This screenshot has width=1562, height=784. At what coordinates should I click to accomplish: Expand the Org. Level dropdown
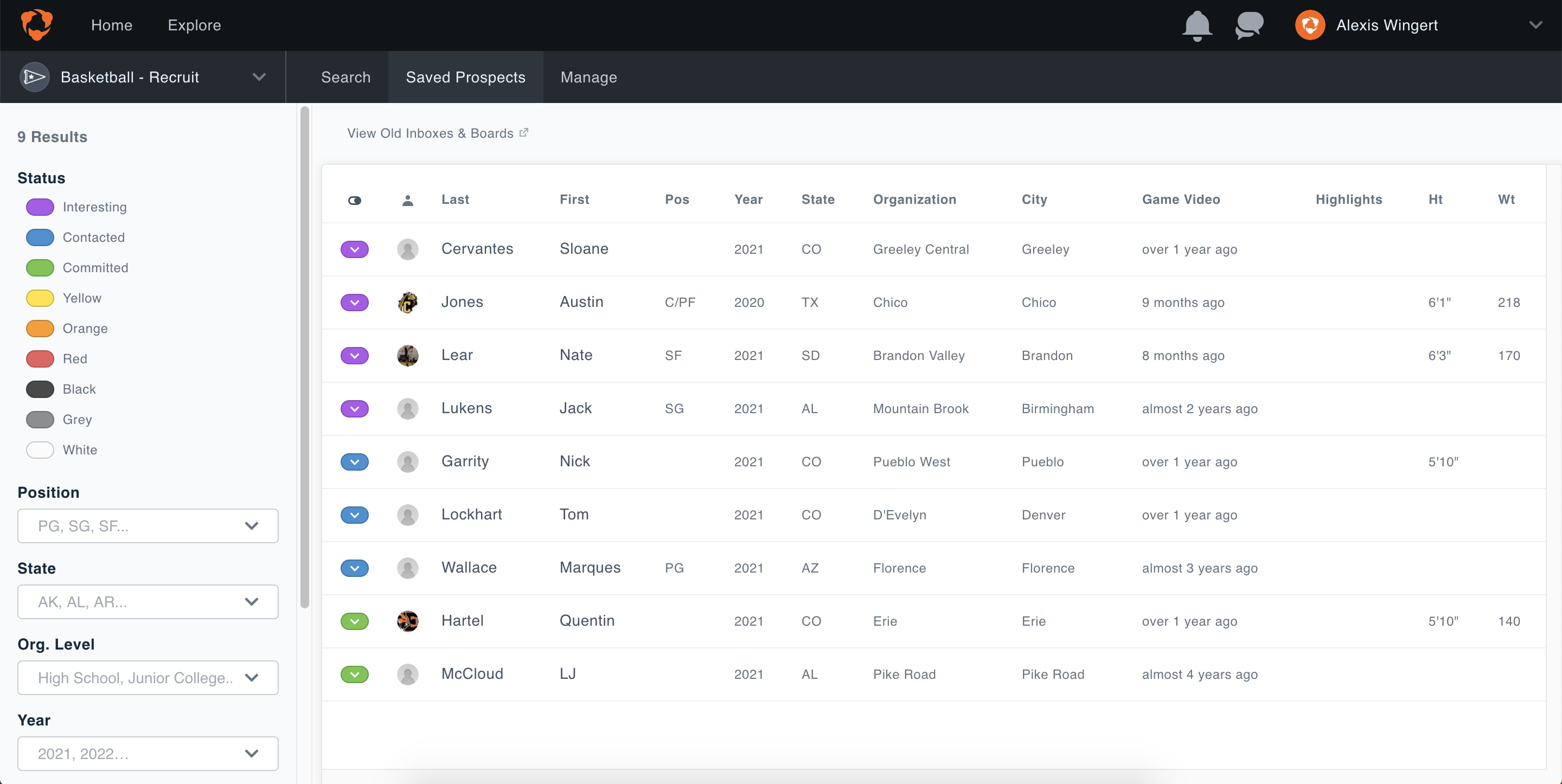click(x=148, y=677)
